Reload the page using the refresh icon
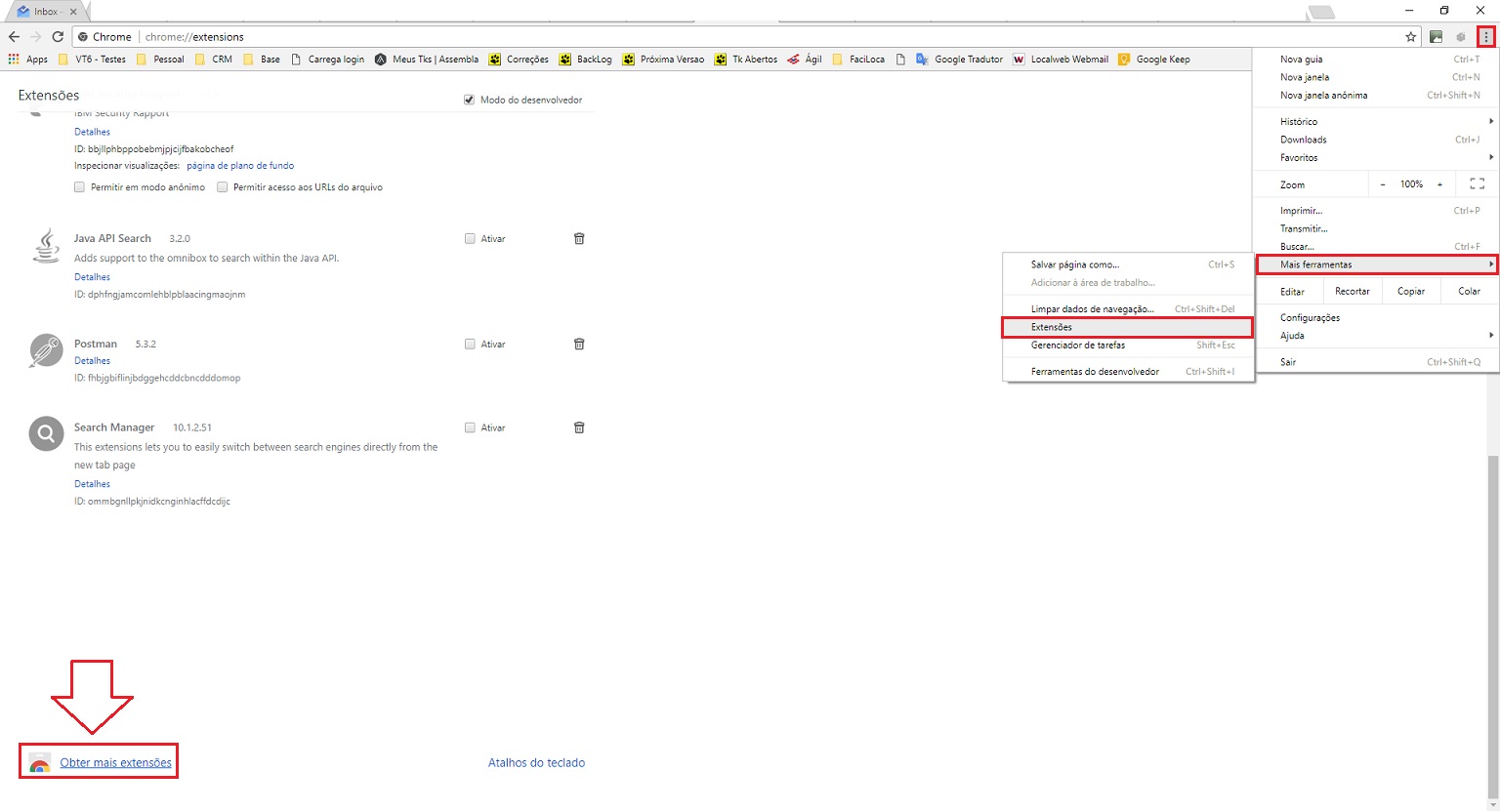Screen dimensions: 1500x812 pos(58,37)
